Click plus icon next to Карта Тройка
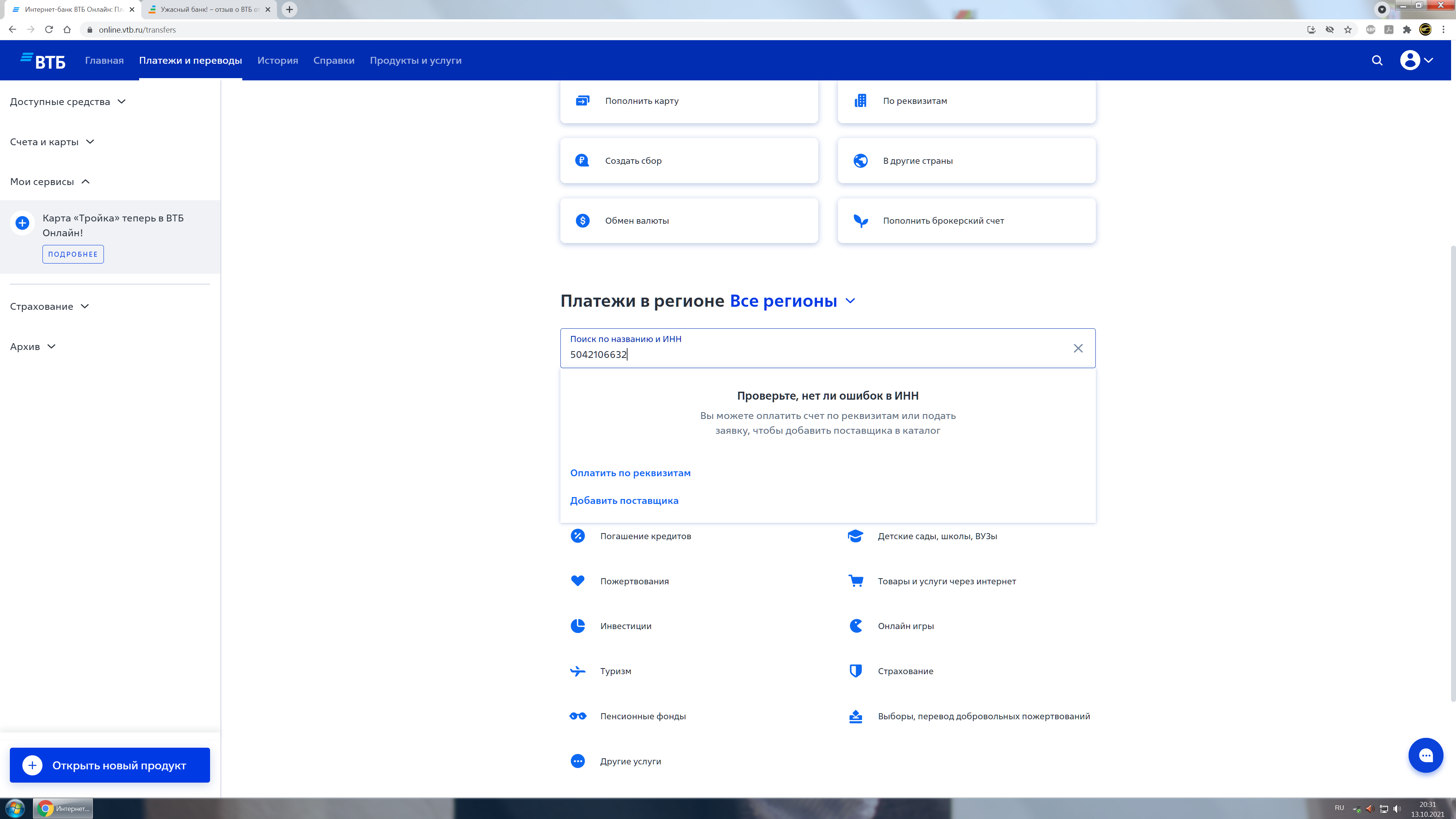Viewport: 1456px width, 819px height. point(22,223)
